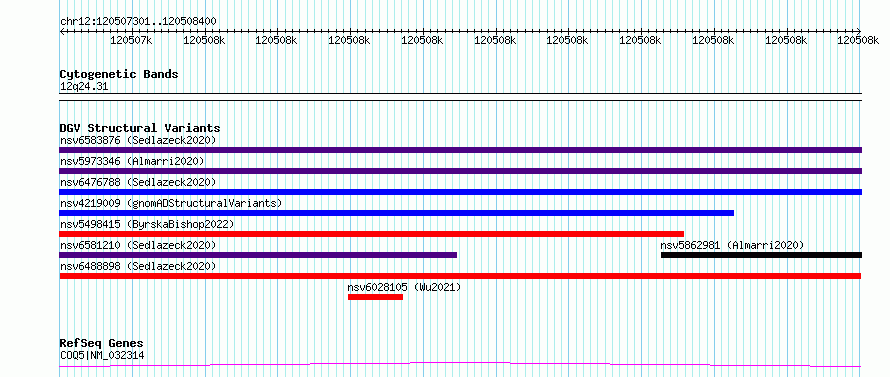This screenshot has width=890, height=377.
Task: Click the nsv5973346 (Almarri2020) variant label
Action: pos(132,161)
